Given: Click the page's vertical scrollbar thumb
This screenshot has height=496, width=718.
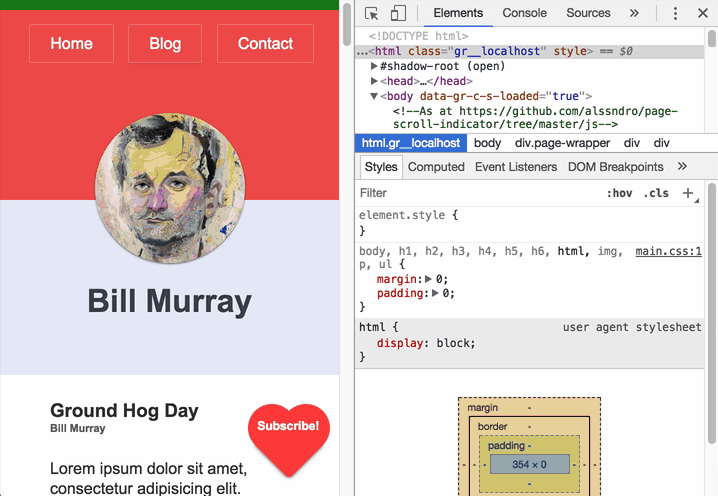Looking at the screenshot, I should pos(347,24).
